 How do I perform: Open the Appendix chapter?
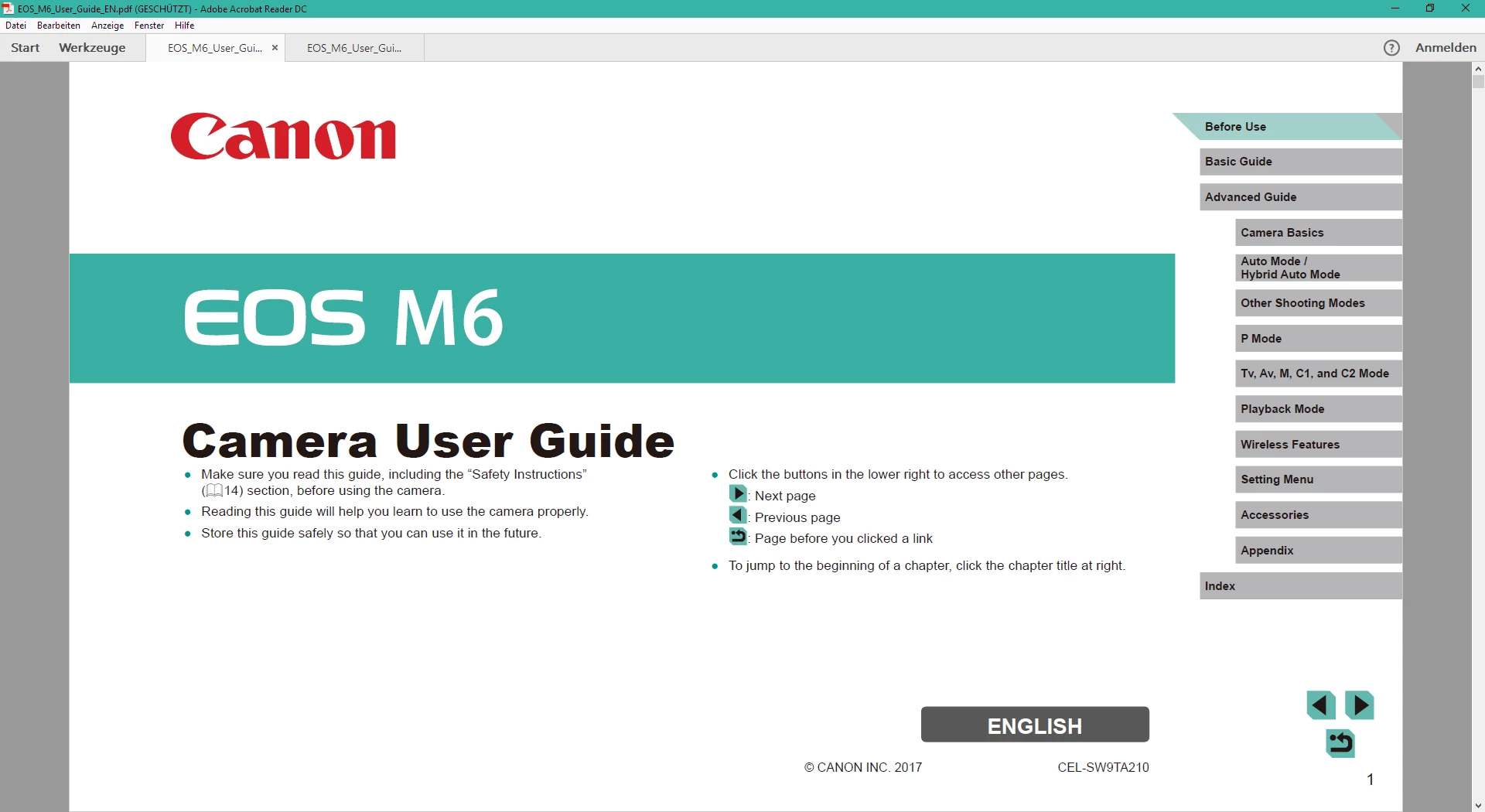point(1319,551)
